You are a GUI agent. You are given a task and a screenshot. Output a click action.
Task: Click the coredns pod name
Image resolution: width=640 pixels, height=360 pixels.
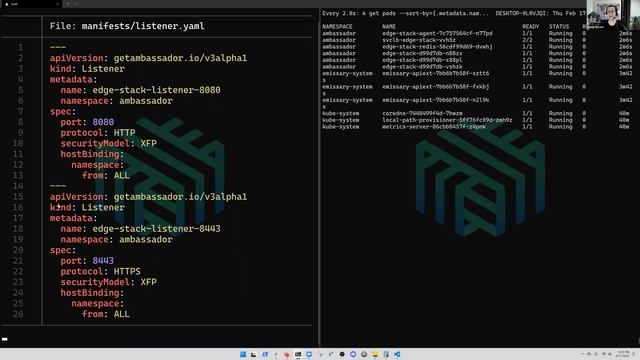[422, 113]
